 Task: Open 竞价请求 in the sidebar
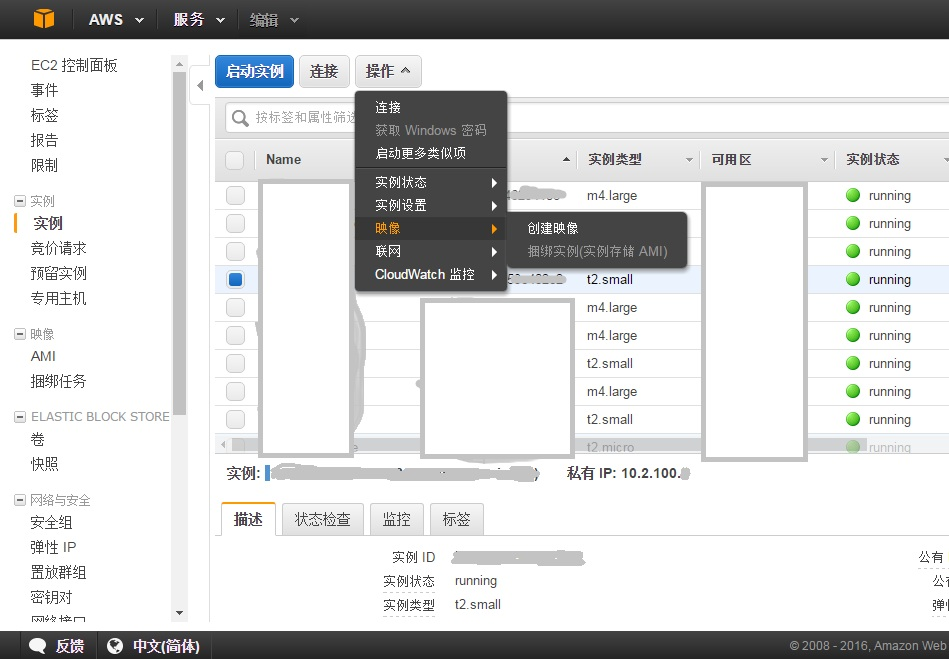[58, 248]
